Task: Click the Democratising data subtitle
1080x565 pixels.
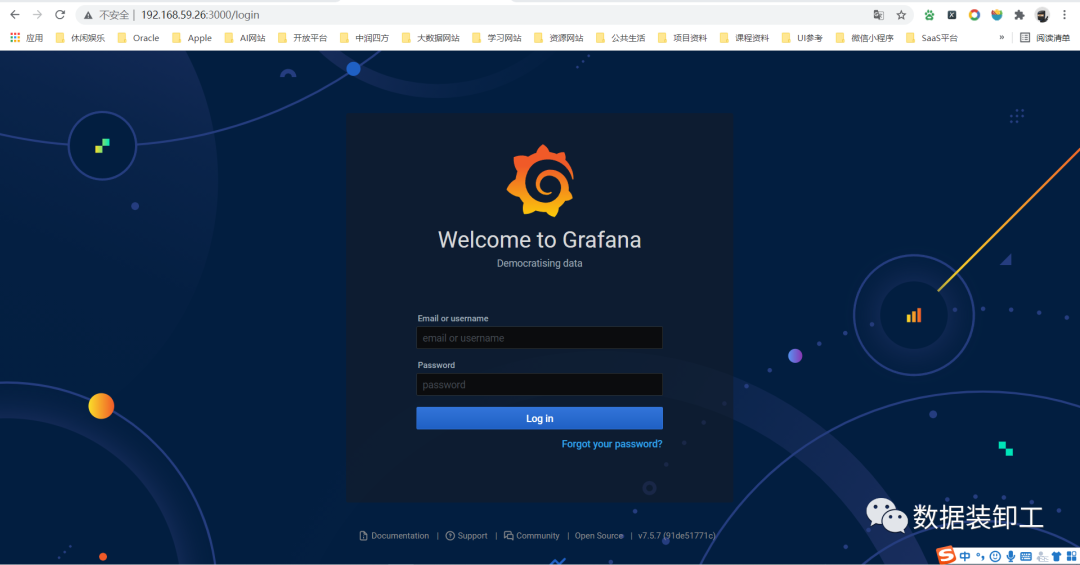Action: [539, 263]
